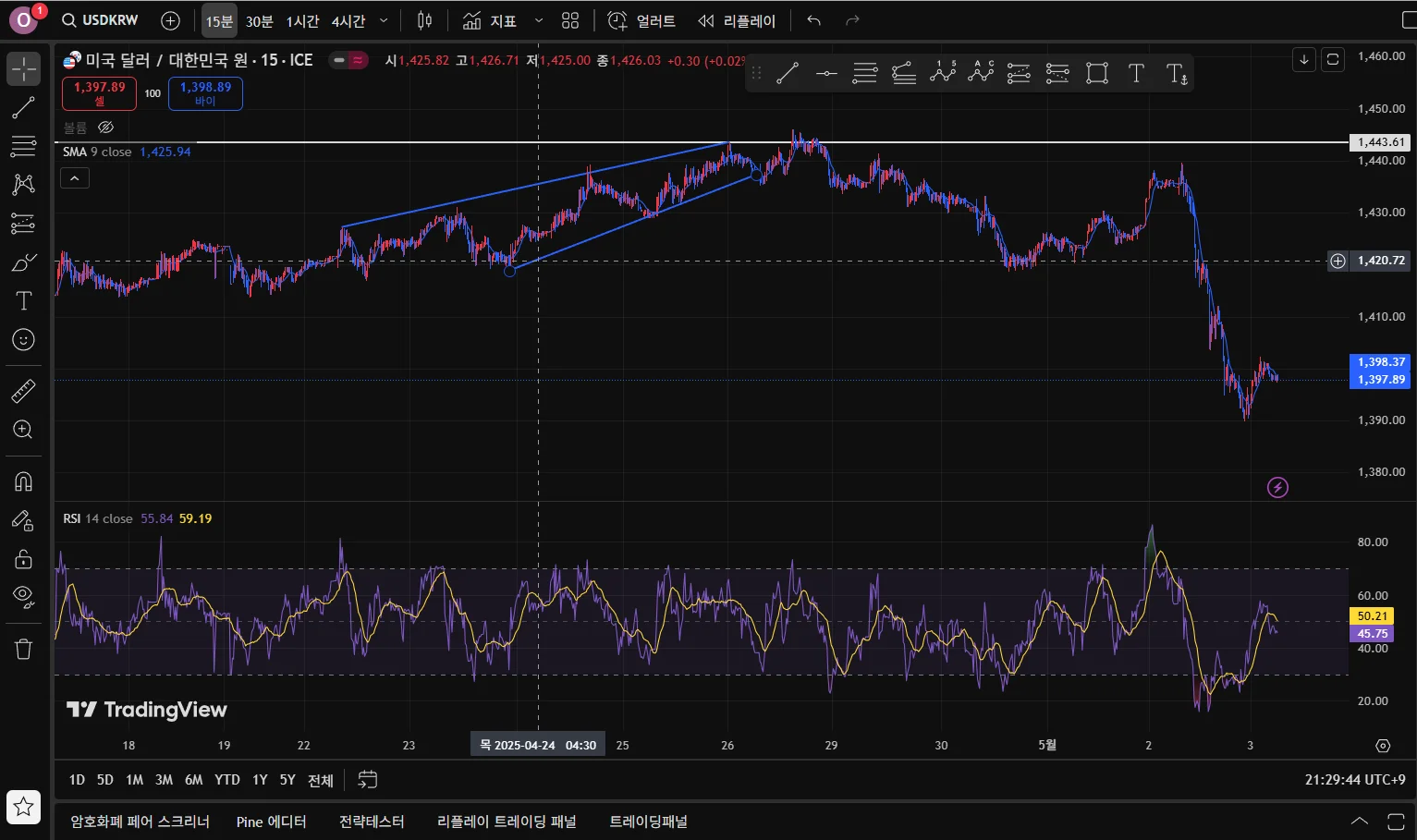1417x840 pixels.
Task: Open the candlestick chart style selector
Action: (424, 20)
